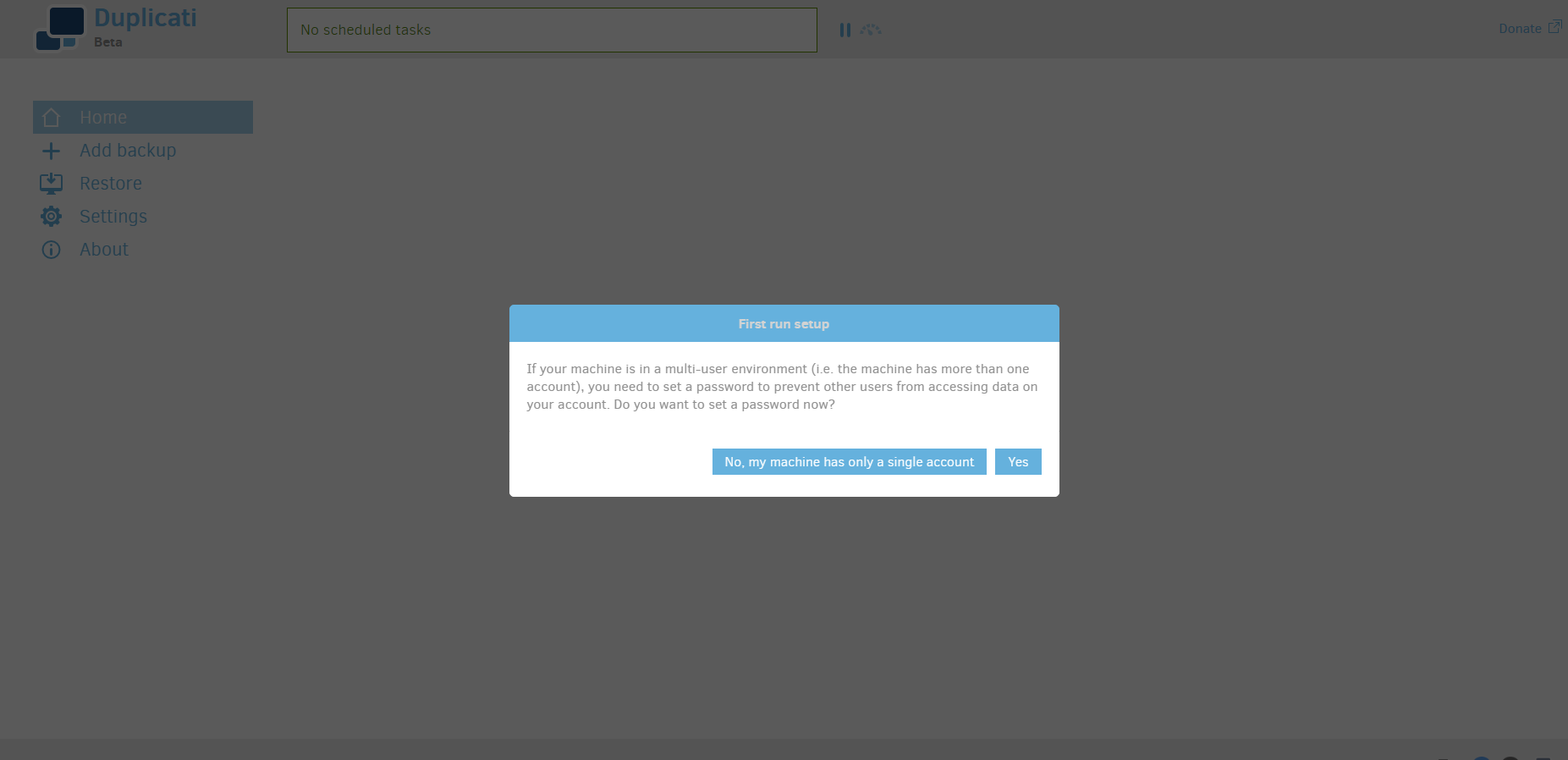Image resolution: width=1568 pixels, height=760 pixels.
Task: Choose 'No, my machine has only a single account'
Action: coord(849,462)
